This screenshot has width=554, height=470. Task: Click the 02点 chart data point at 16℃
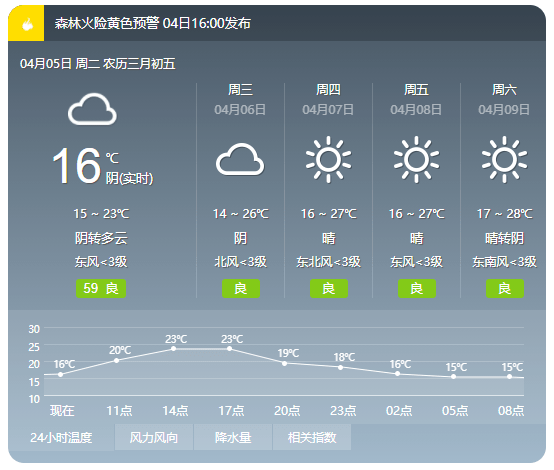(x=397, y=374)
